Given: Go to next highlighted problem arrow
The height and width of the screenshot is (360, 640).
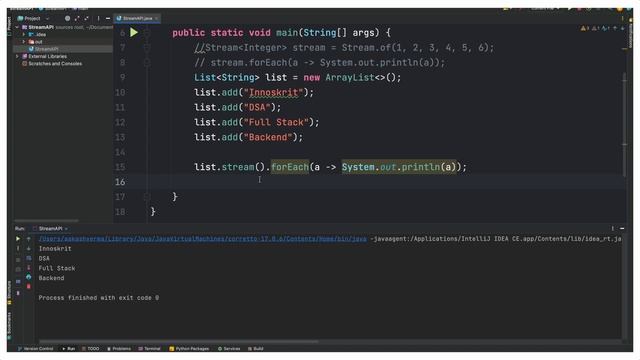Looking at the screenshot, I should click(622, 28).
